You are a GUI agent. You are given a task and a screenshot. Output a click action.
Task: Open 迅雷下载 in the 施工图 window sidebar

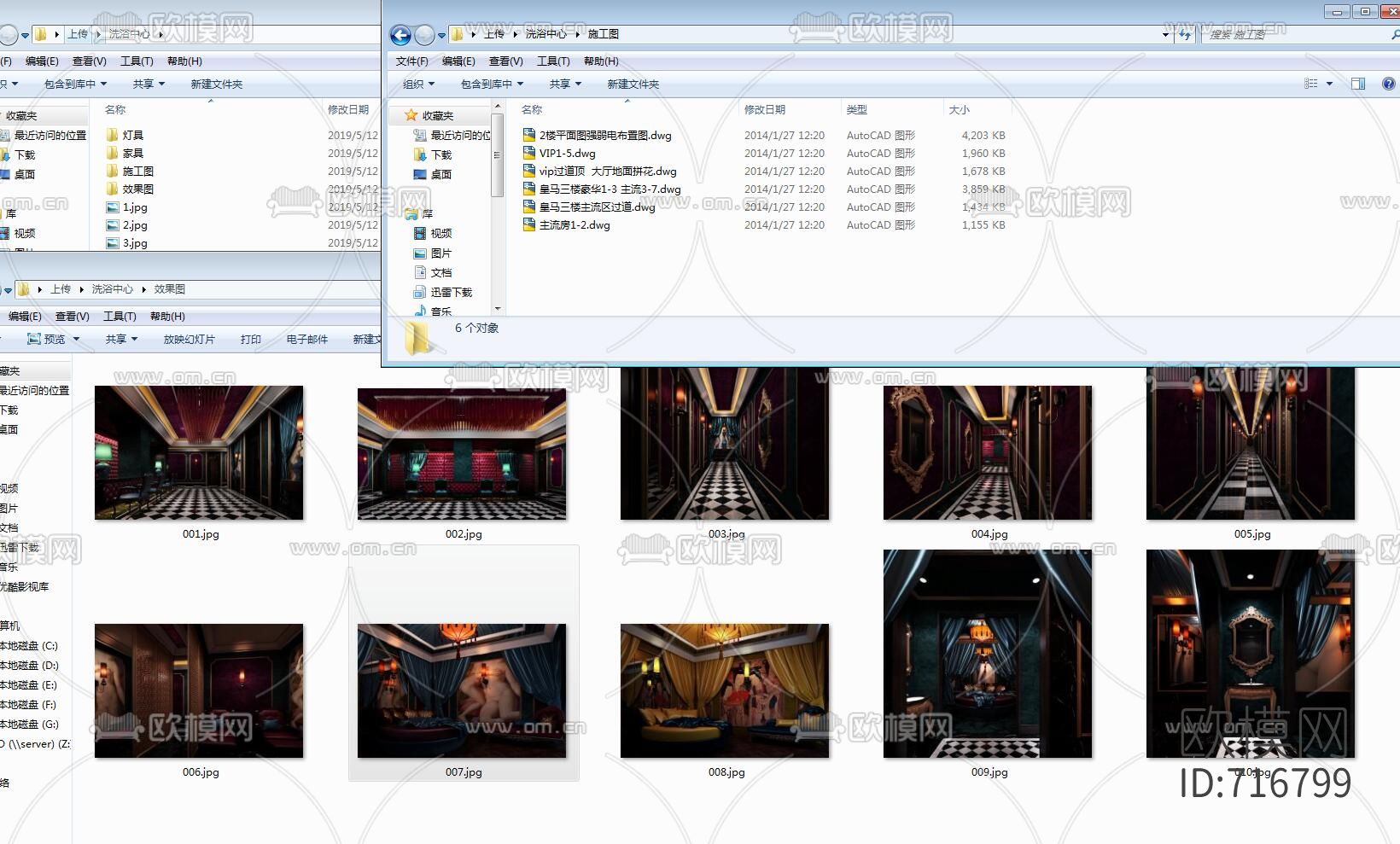tap(443, 292)
